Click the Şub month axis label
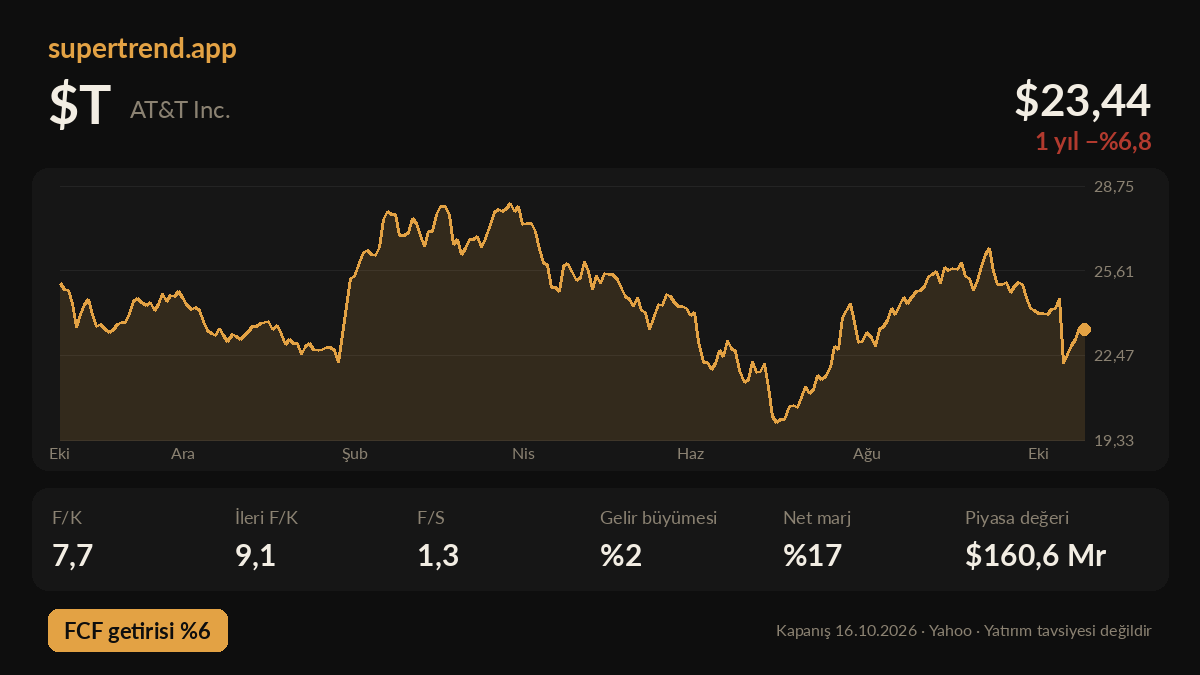 point(355,454)
